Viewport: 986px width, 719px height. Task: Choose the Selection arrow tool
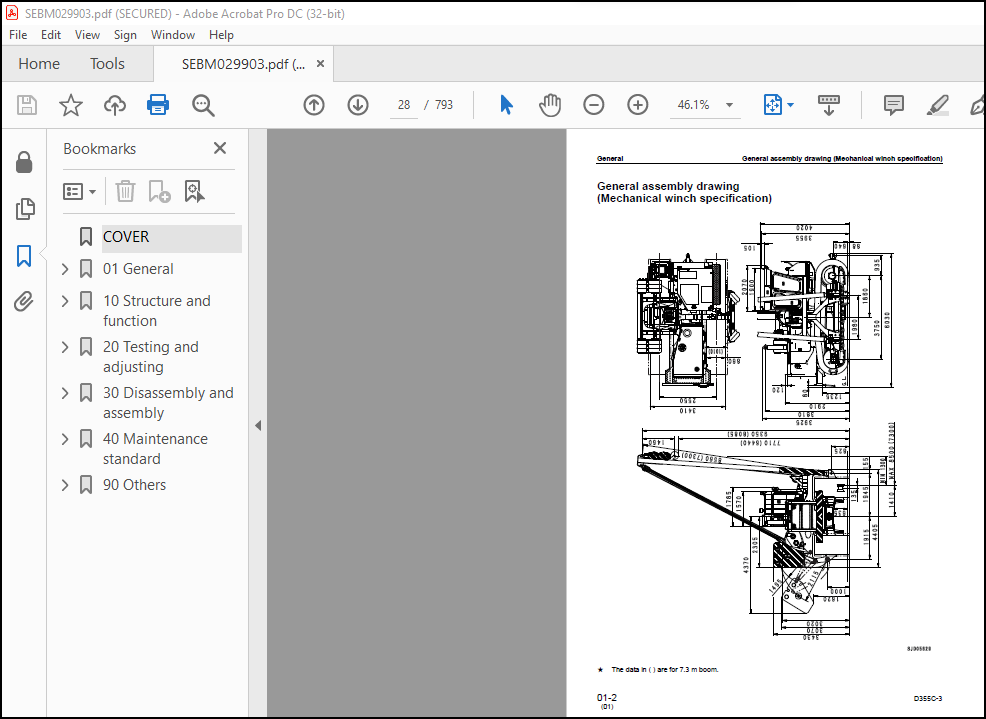click(506, 104)
